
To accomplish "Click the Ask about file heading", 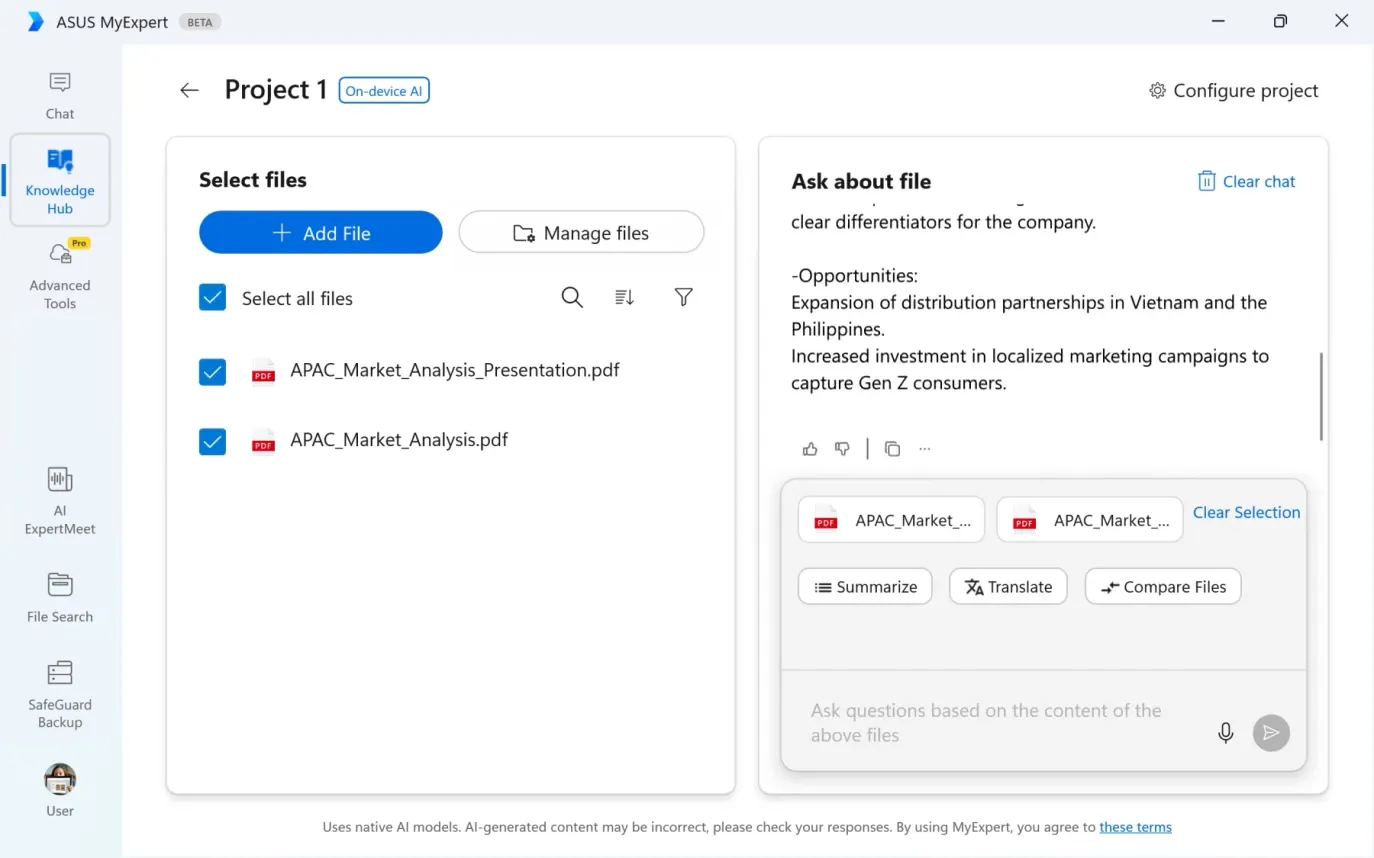I will tap(861, 181).
